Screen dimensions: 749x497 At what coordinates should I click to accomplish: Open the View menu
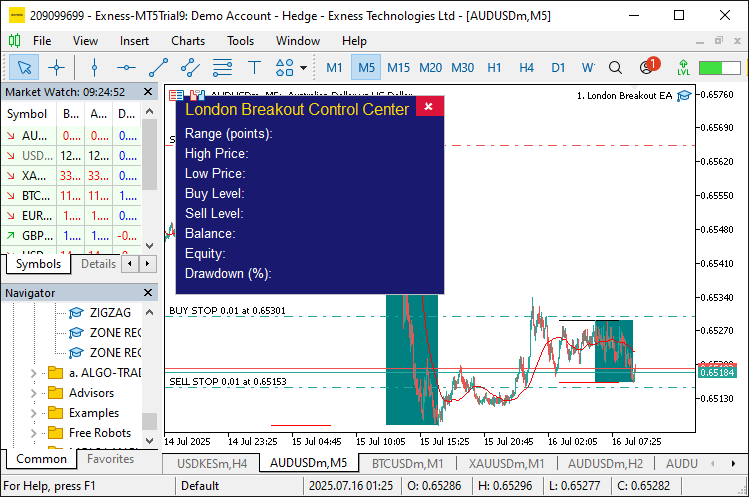(x=85, y=41)
